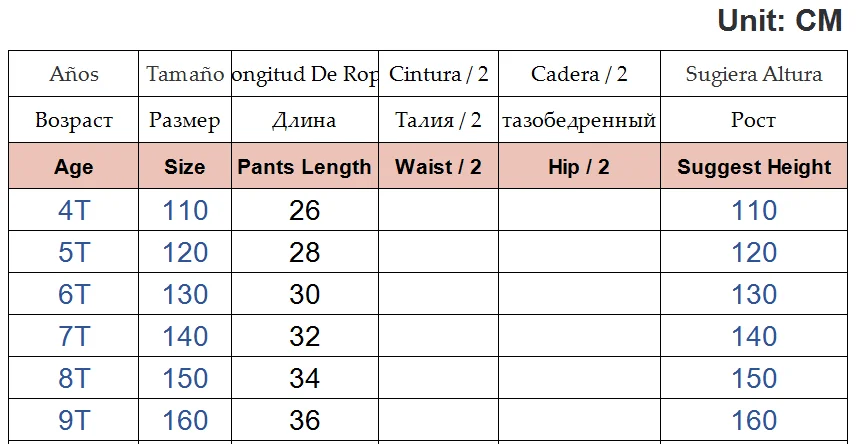Viewport: 856px width, 444px height.
Task: Select the Рост header cell
Action: [x=754, y=121]
